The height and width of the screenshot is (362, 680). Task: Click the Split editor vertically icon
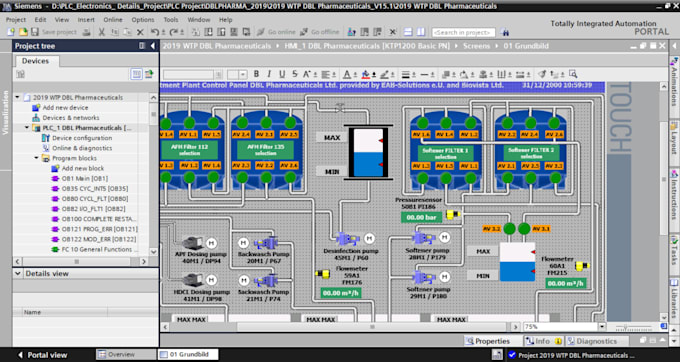[x=421, y=32]
